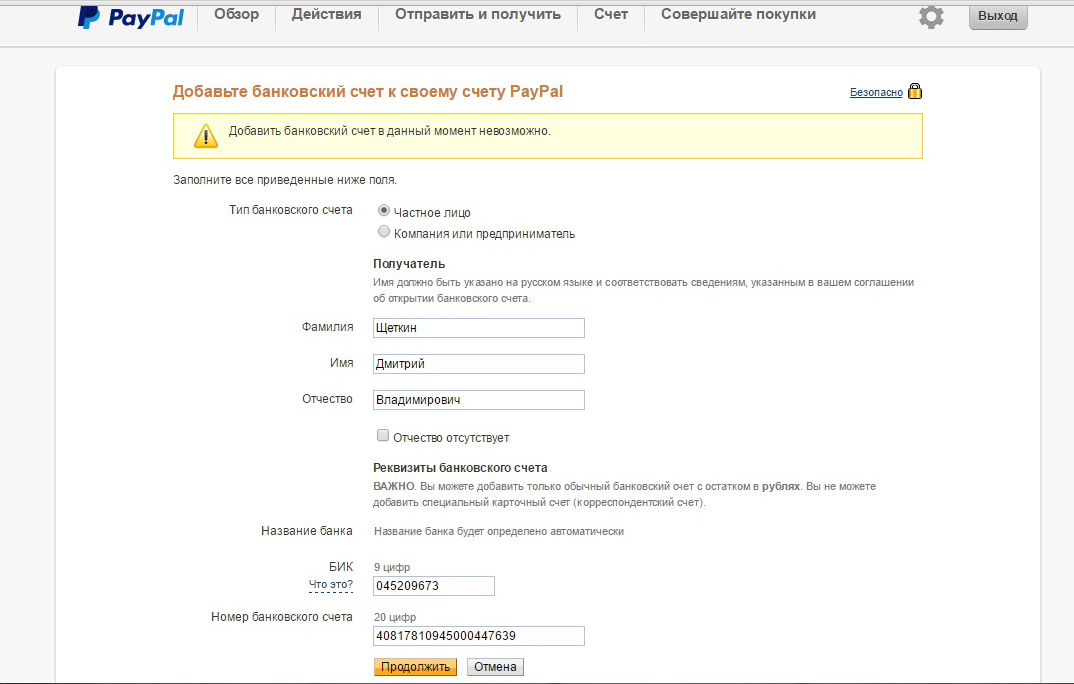Click the Отмена button

[x=495, y=667]
